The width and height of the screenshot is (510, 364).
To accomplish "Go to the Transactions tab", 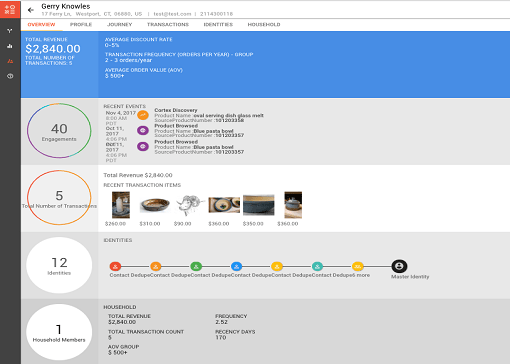I will pyautogui.click(x=168, y=24).
